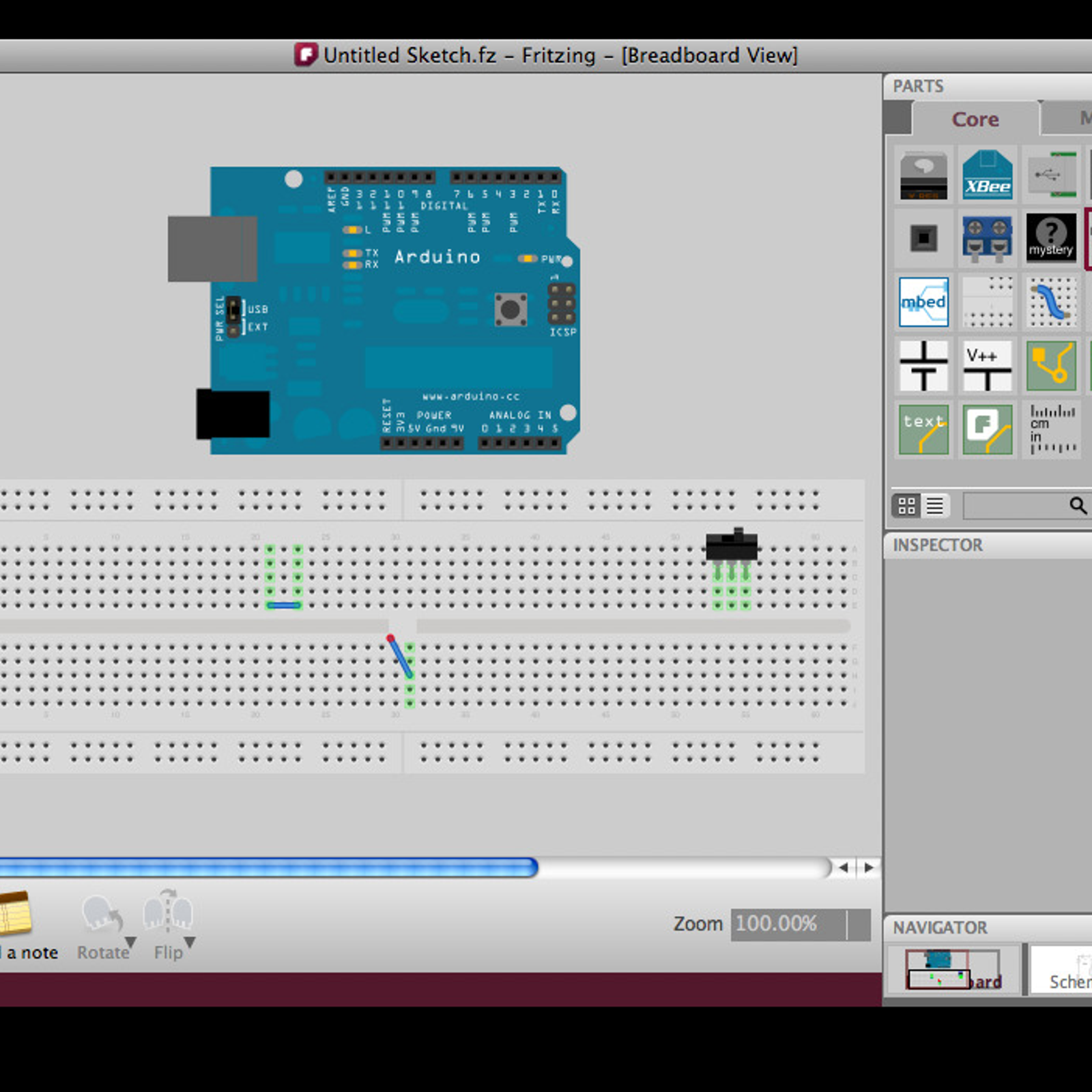Click the horizontal canvas scrollbar thumb

[x=269, y=867]
